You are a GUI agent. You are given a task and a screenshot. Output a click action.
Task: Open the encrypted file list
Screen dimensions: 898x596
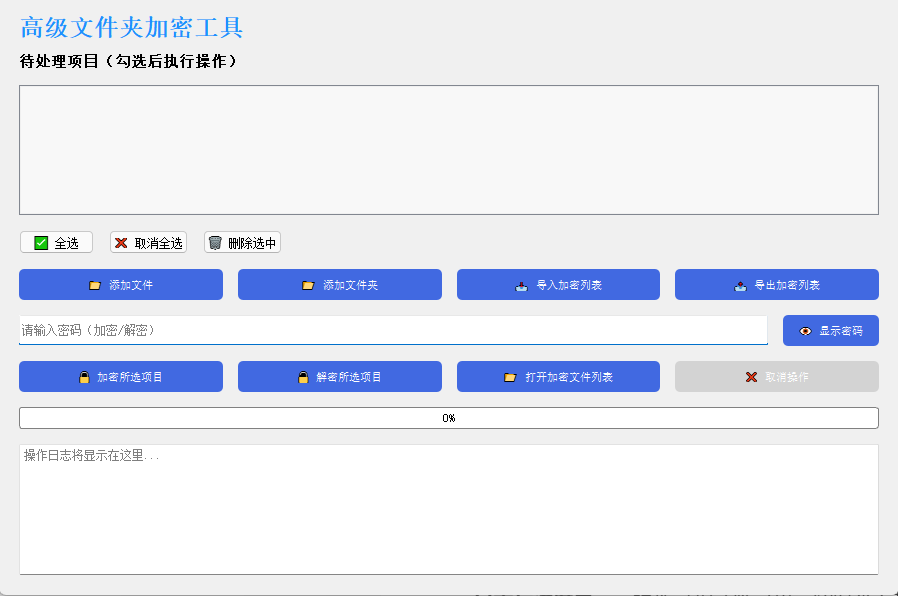[x=558, y=376]
